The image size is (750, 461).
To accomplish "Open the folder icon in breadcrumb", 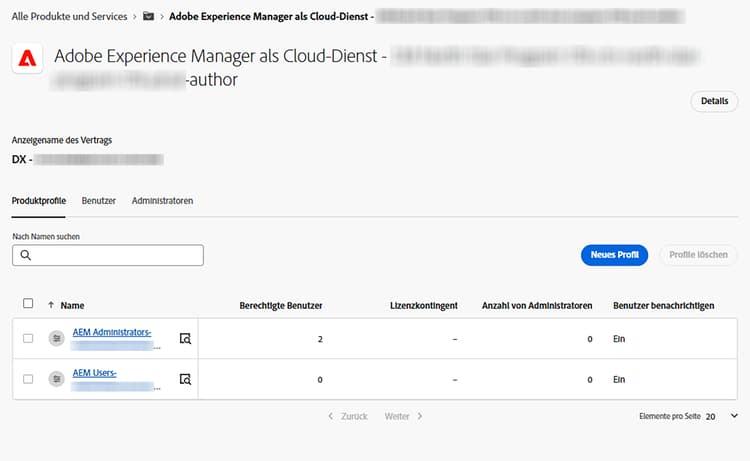I will tap(149, 16).
